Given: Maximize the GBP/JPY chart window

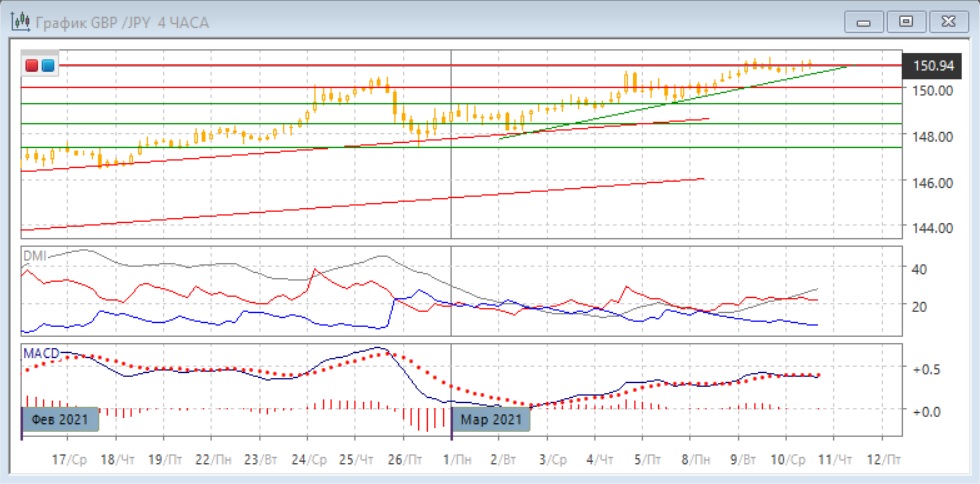Looking at the screenshot, I should point(906,21).
